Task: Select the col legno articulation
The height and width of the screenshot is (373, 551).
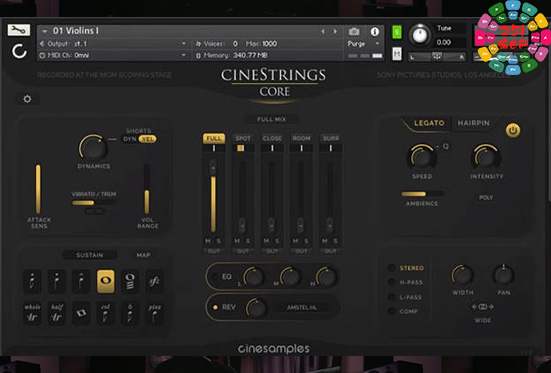Action: coord(105,313)
